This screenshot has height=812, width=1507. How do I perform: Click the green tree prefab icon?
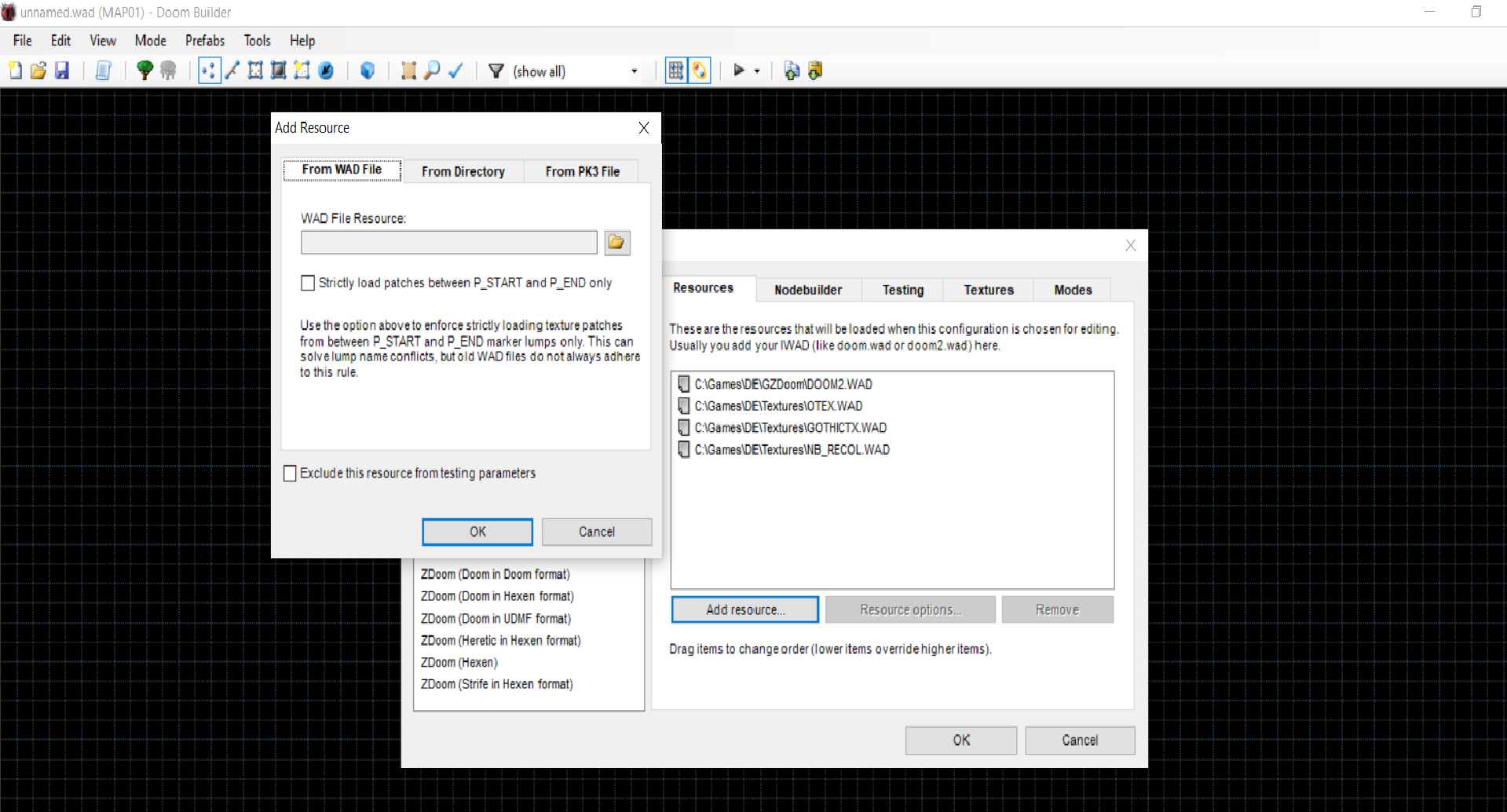[144, 71]
